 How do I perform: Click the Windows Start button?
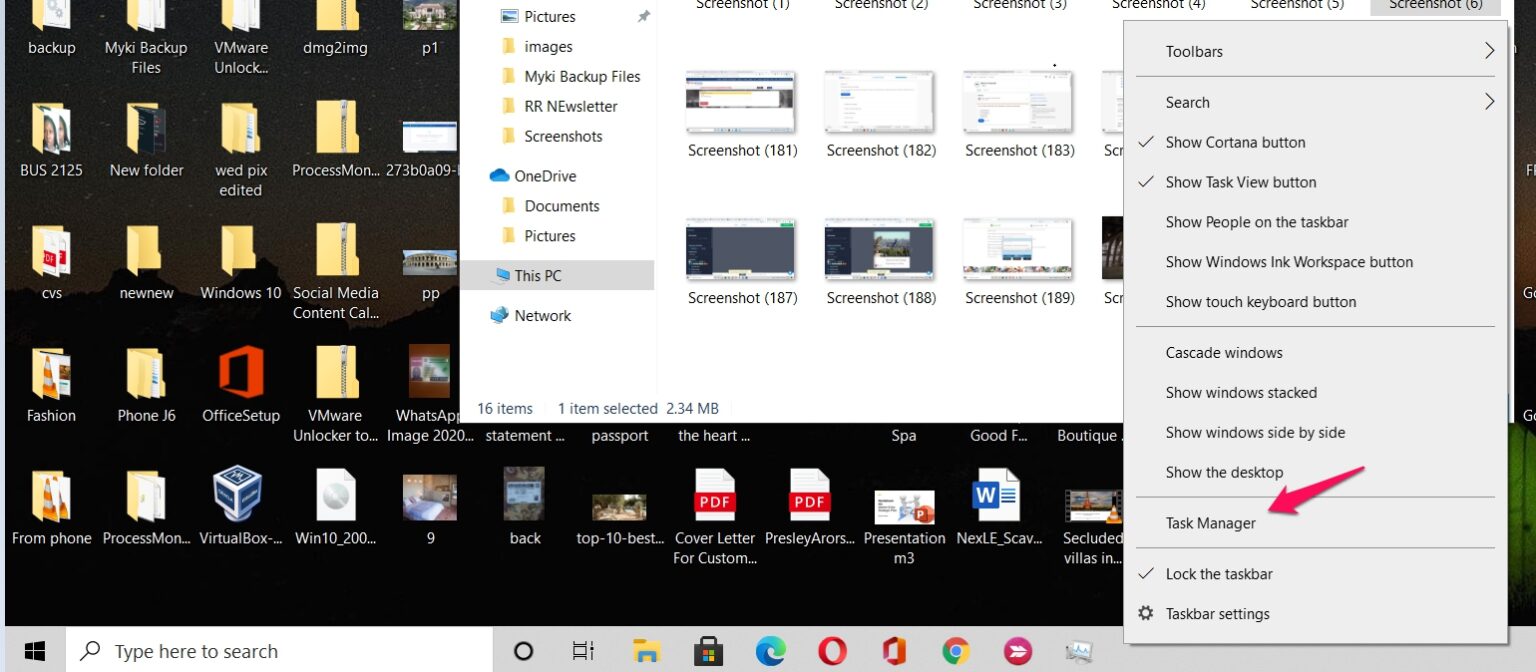(34, 651)
